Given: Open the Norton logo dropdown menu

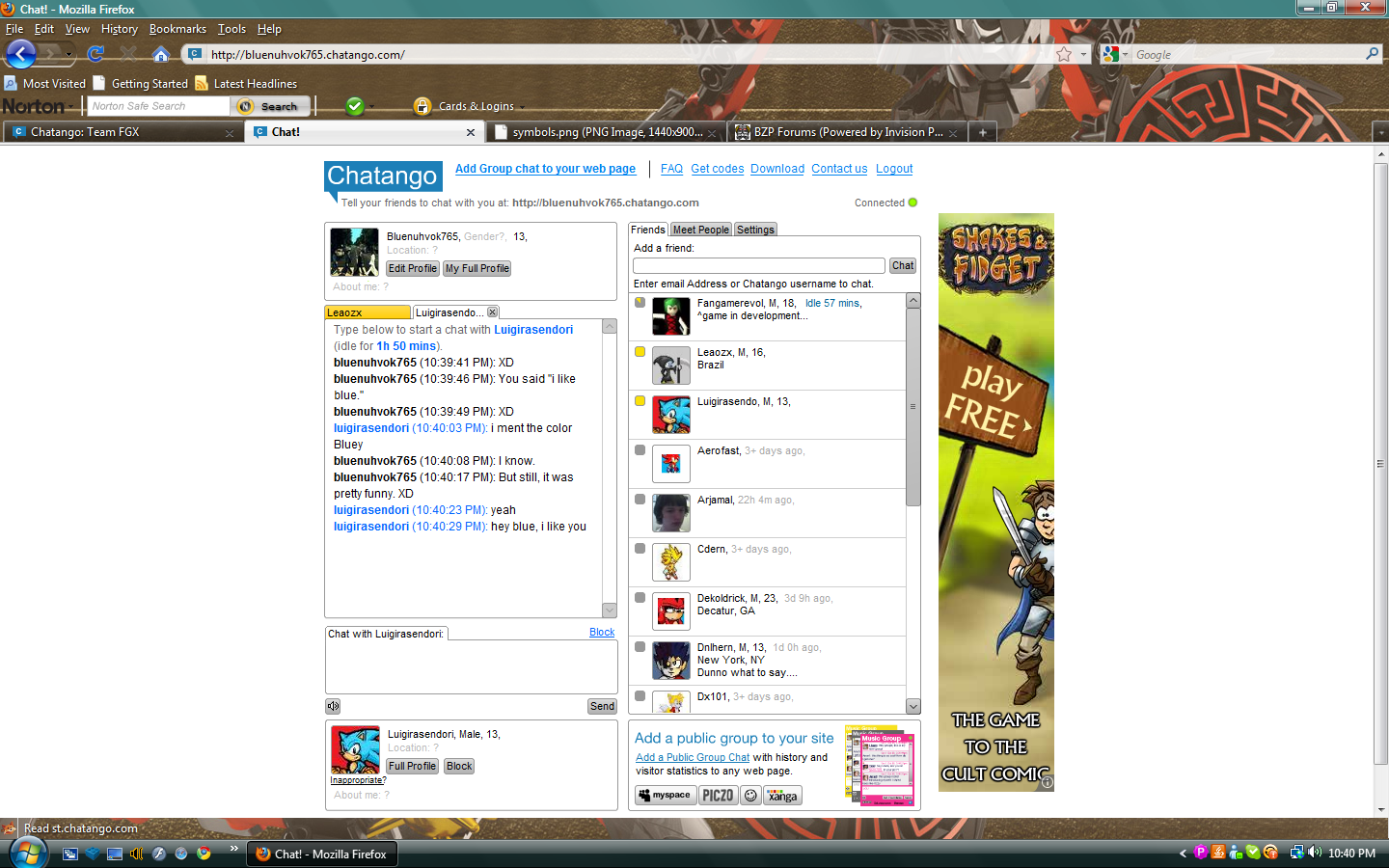Looking at the screenshot, I should (72, 107).
